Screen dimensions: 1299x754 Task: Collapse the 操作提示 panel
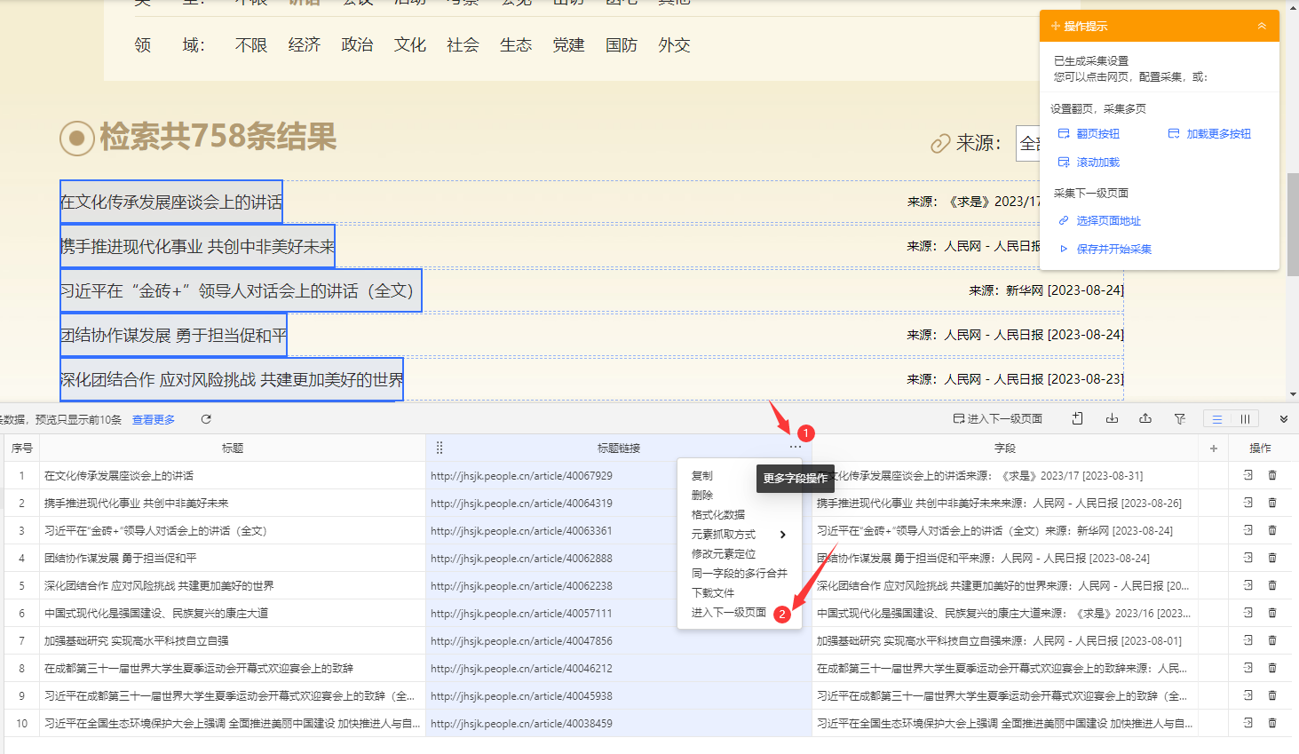point(1262,26)
